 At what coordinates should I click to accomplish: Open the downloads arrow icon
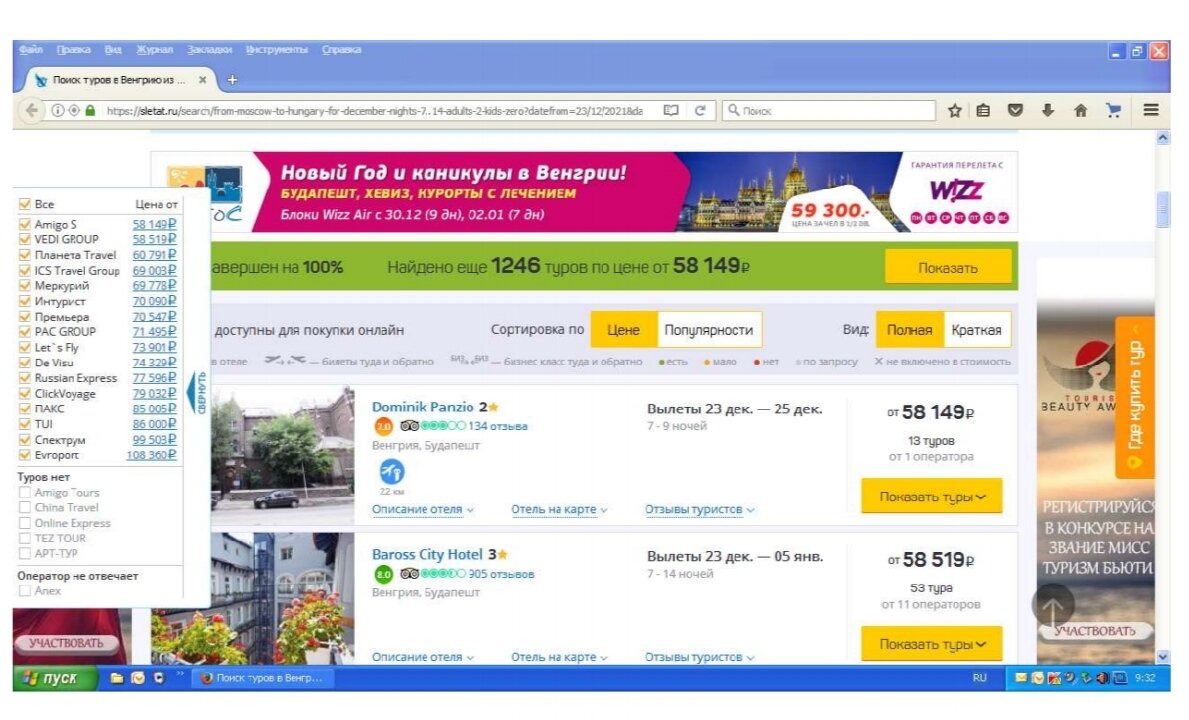click(1048, 111)
